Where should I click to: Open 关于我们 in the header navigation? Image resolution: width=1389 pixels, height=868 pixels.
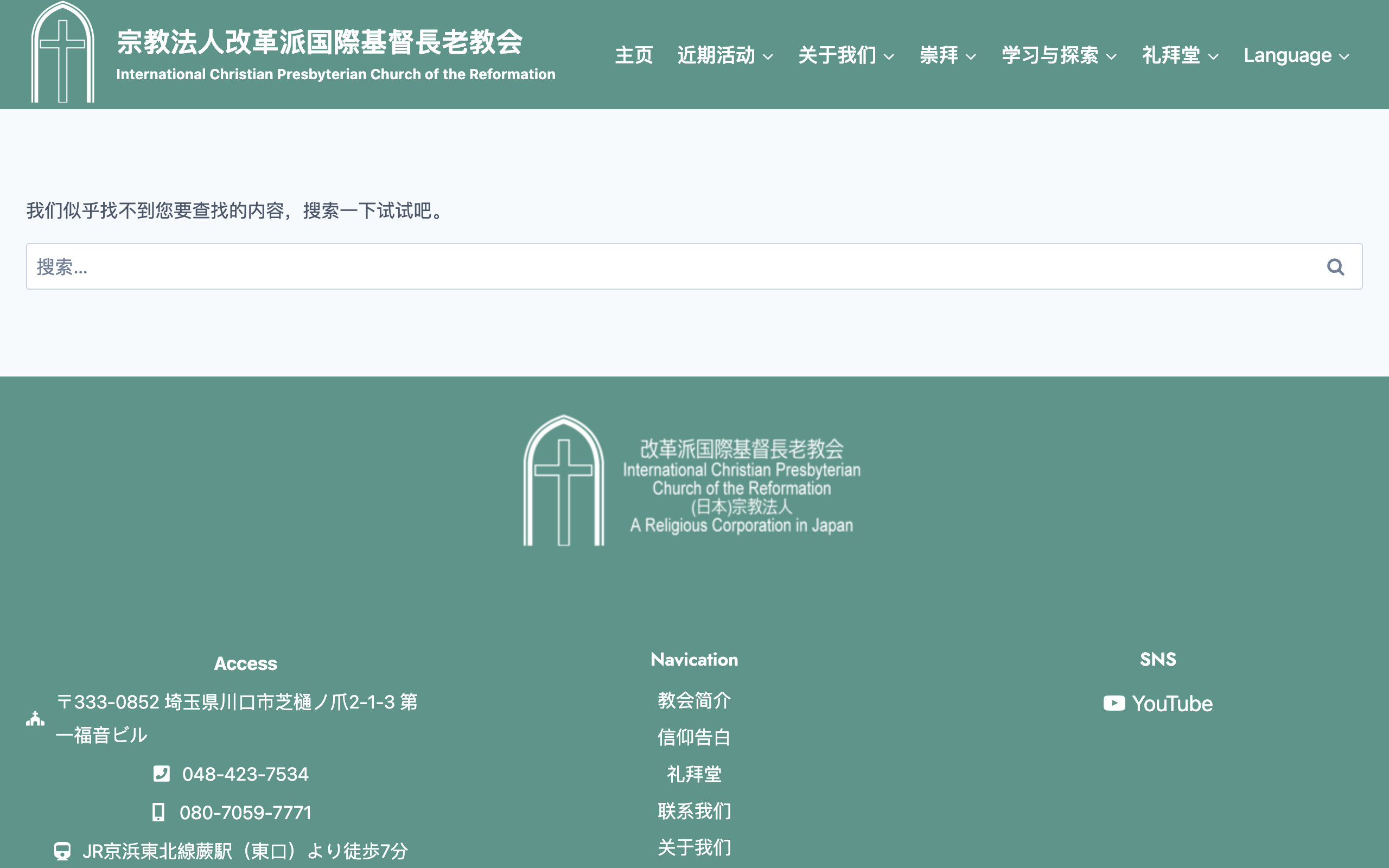point(837,55)
